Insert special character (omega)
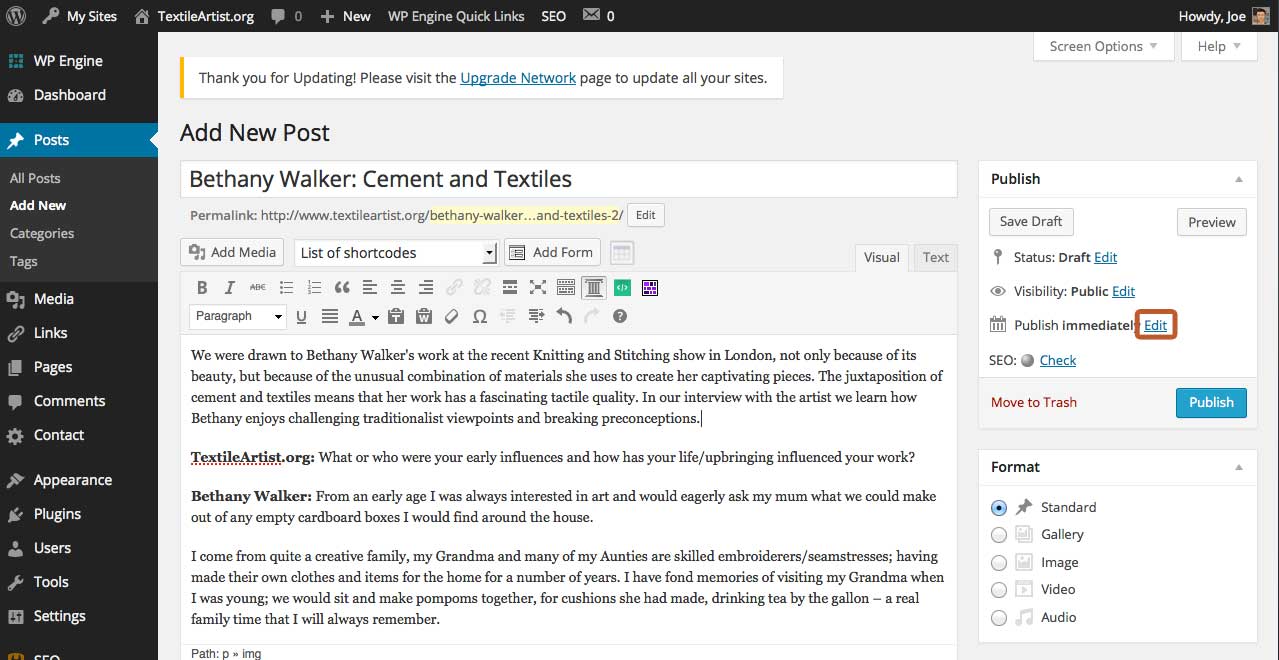Image resolution: width=1279 pixels, height=660 pixels. tap(479, 317)
